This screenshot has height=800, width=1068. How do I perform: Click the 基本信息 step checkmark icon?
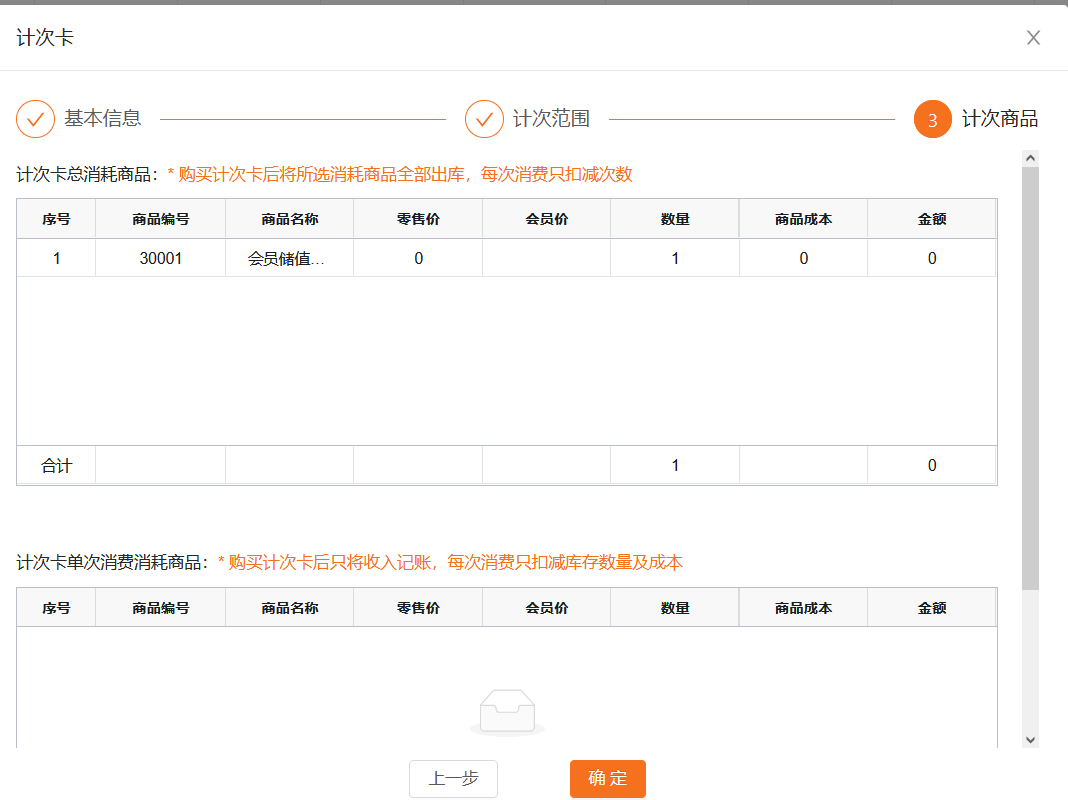(x=35, y=119)
